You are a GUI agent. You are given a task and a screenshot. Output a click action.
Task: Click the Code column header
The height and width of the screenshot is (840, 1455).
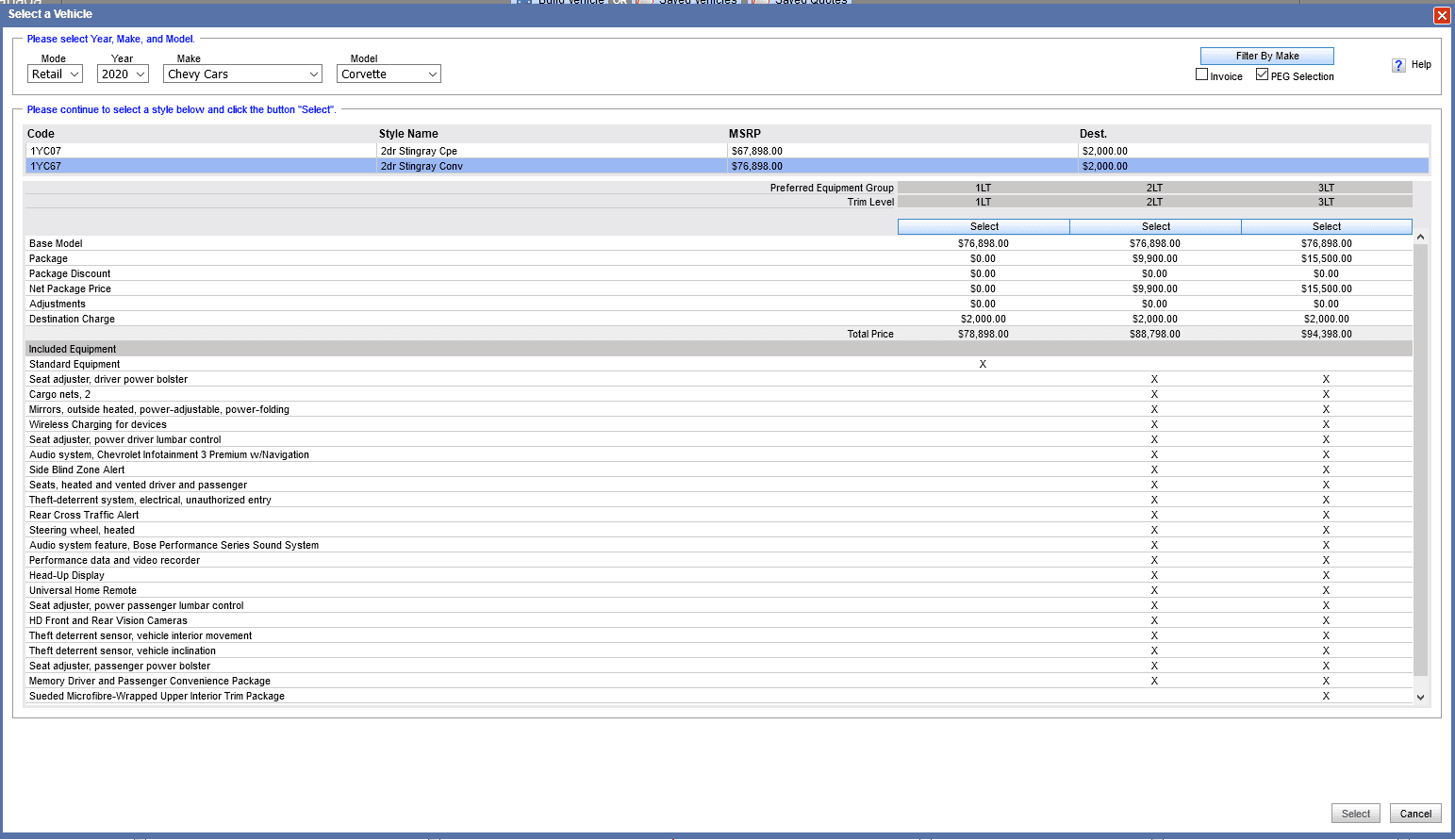pos(41,134)
